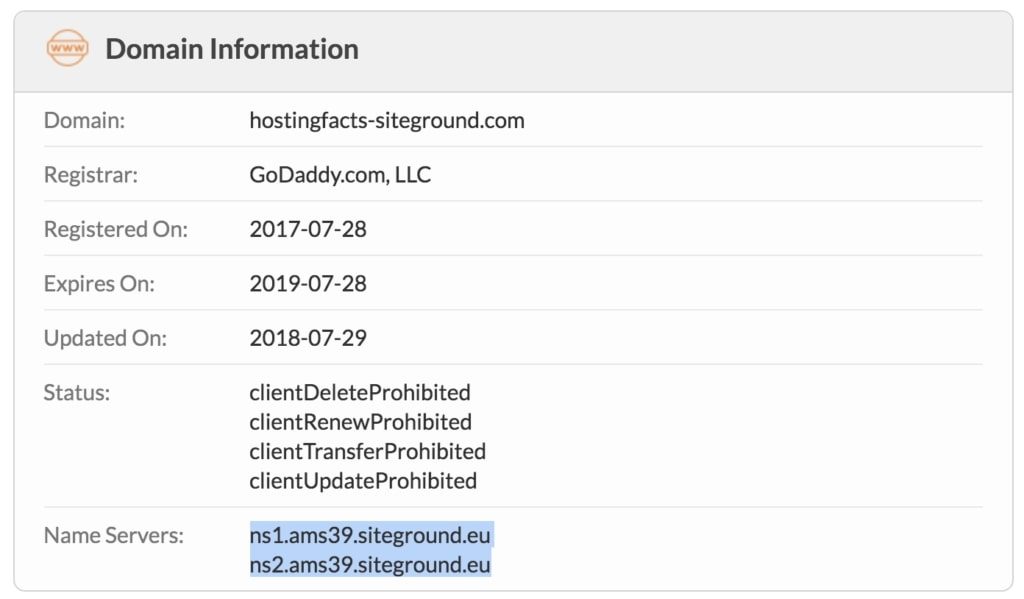Click the updated date 2018-07-29
The image size is (1024, 599).
308,338
